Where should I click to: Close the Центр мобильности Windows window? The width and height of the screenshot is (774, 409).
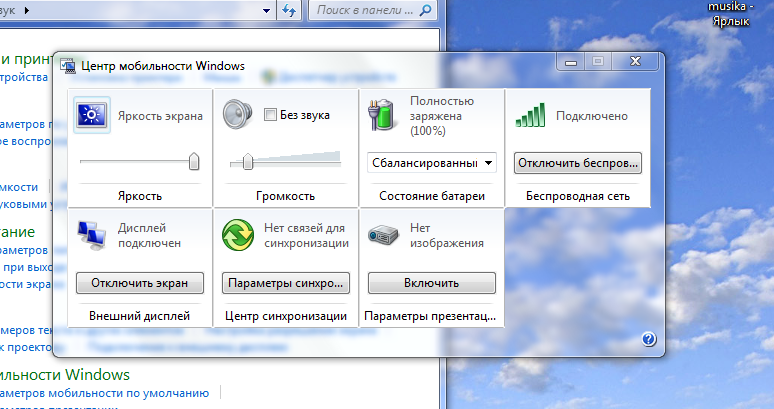click(x=635, y=62)
